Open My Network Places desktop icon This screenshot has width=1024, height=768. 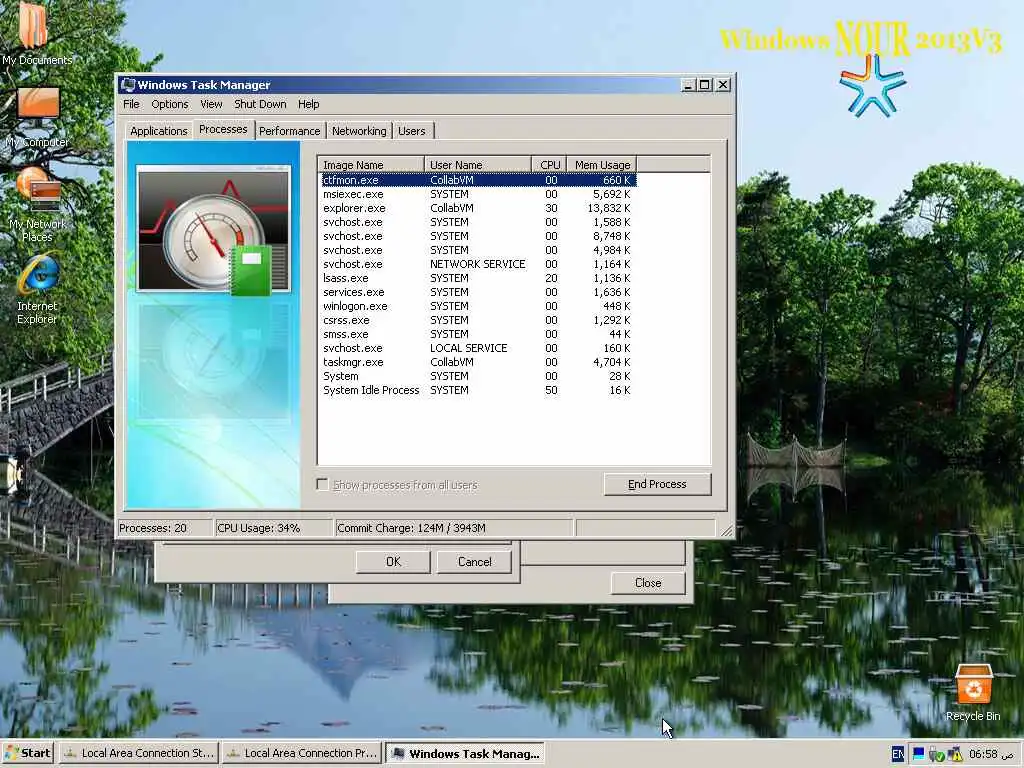click(37, 204)
